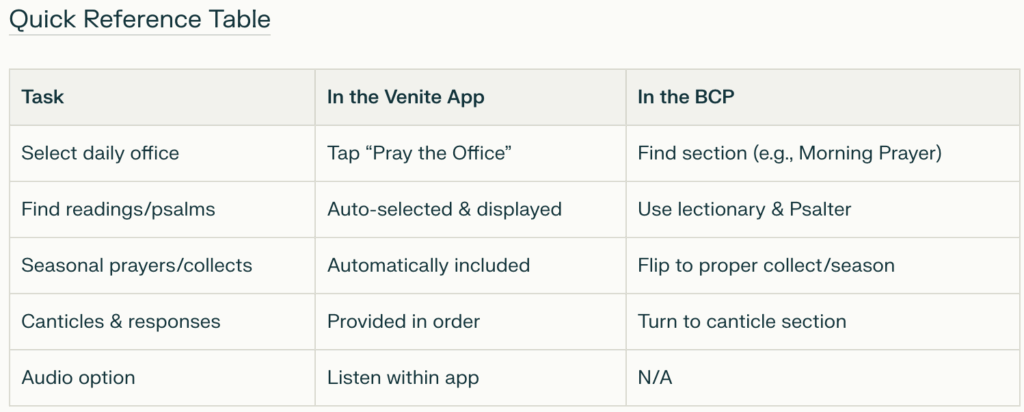Click the Listen within app cell
Image resolution: width=1024 pixels, height=412 pixels.
point(470,378)
